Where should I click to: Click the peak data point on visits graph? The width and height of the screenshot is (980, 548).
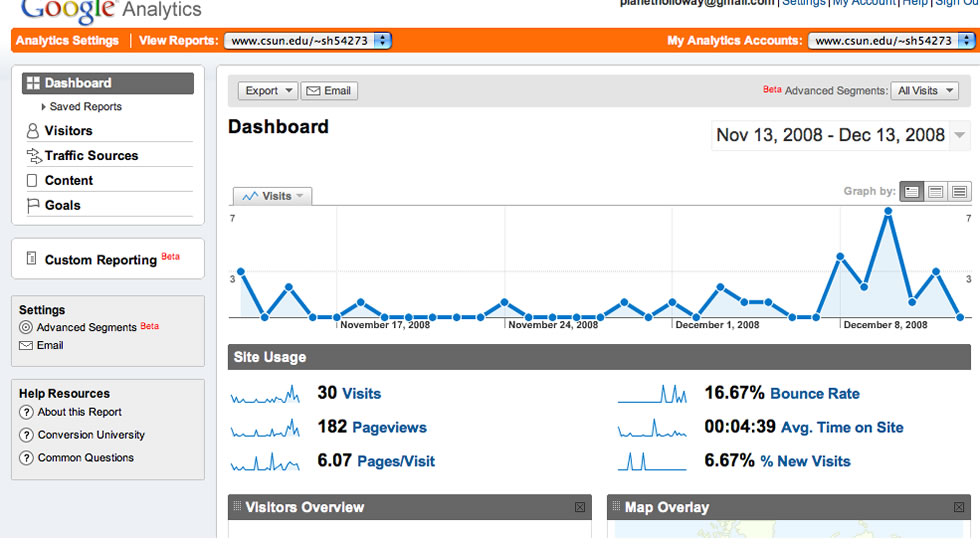coord(888,212)
